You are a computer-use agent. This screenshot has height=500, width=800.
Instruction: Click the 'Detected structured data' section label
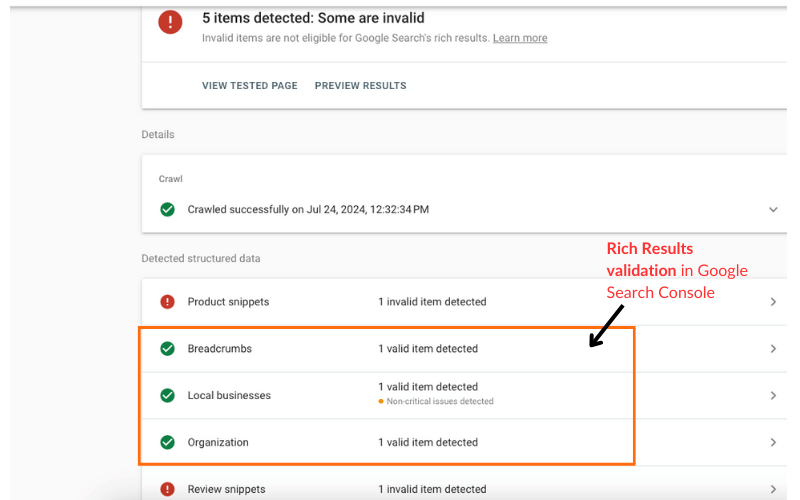coord(201,258)
